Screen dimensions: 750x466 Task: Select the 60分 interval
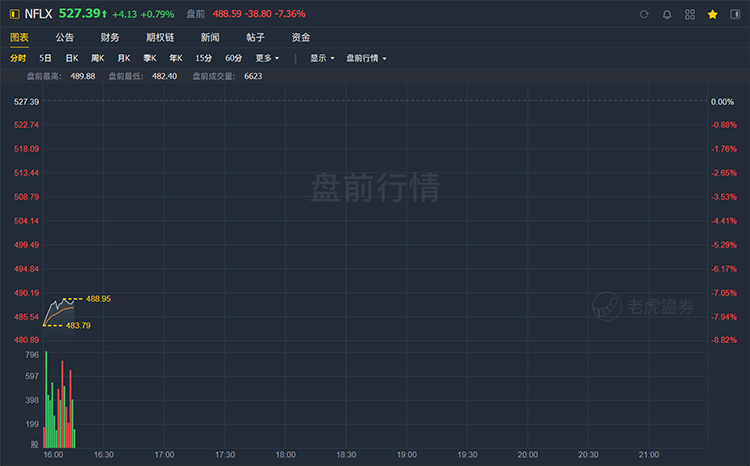coord(233,58)
